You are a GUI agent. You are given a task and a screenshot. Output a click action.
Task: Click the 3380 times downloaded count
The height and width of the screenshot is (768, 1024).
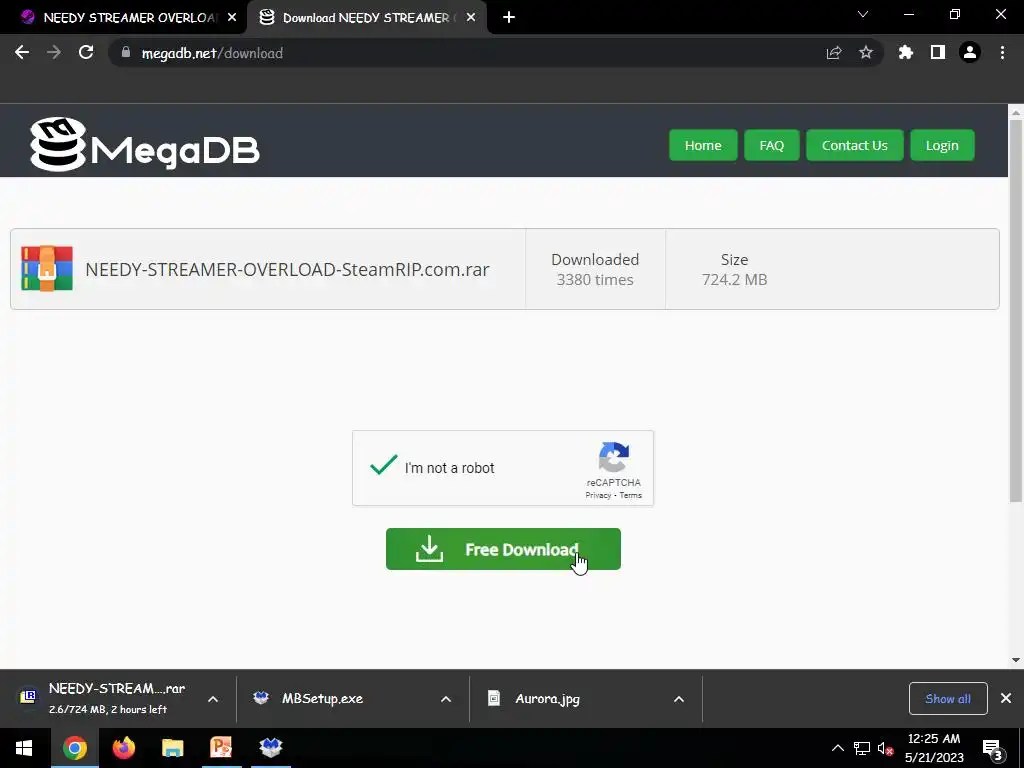[595, 280]
